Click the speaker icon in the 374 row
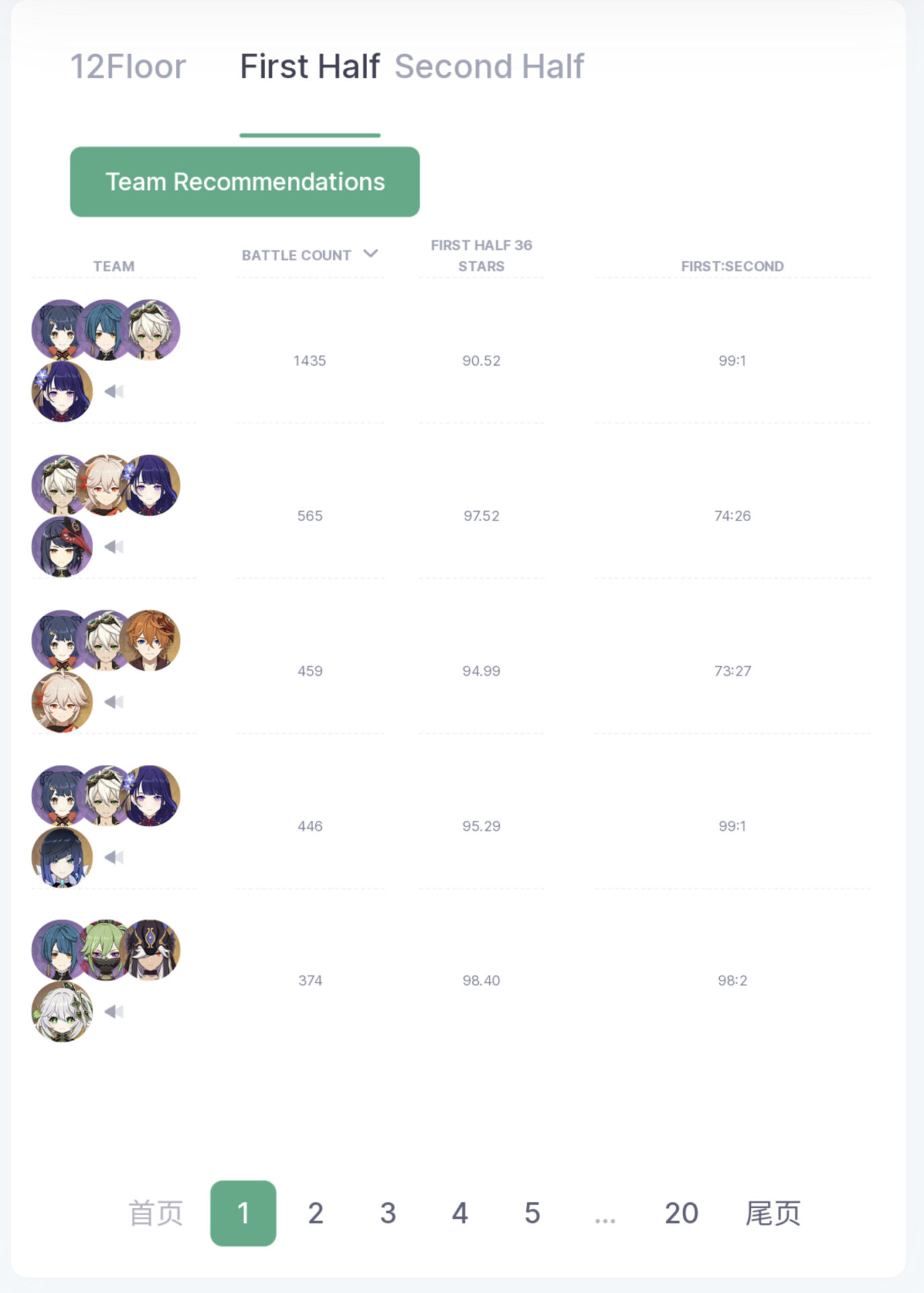 coord(114,1011)
